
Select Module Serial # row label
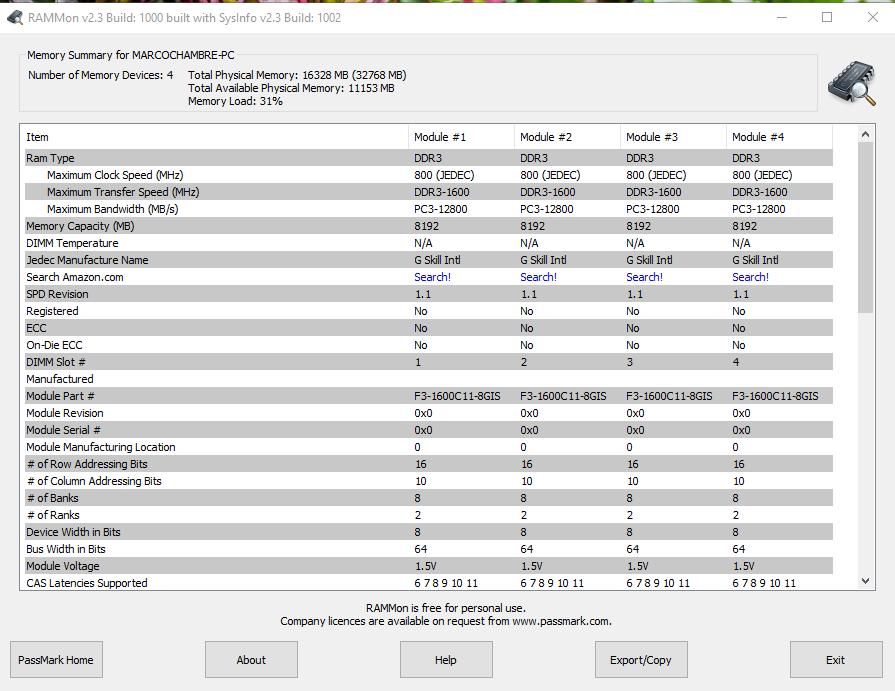63,430
